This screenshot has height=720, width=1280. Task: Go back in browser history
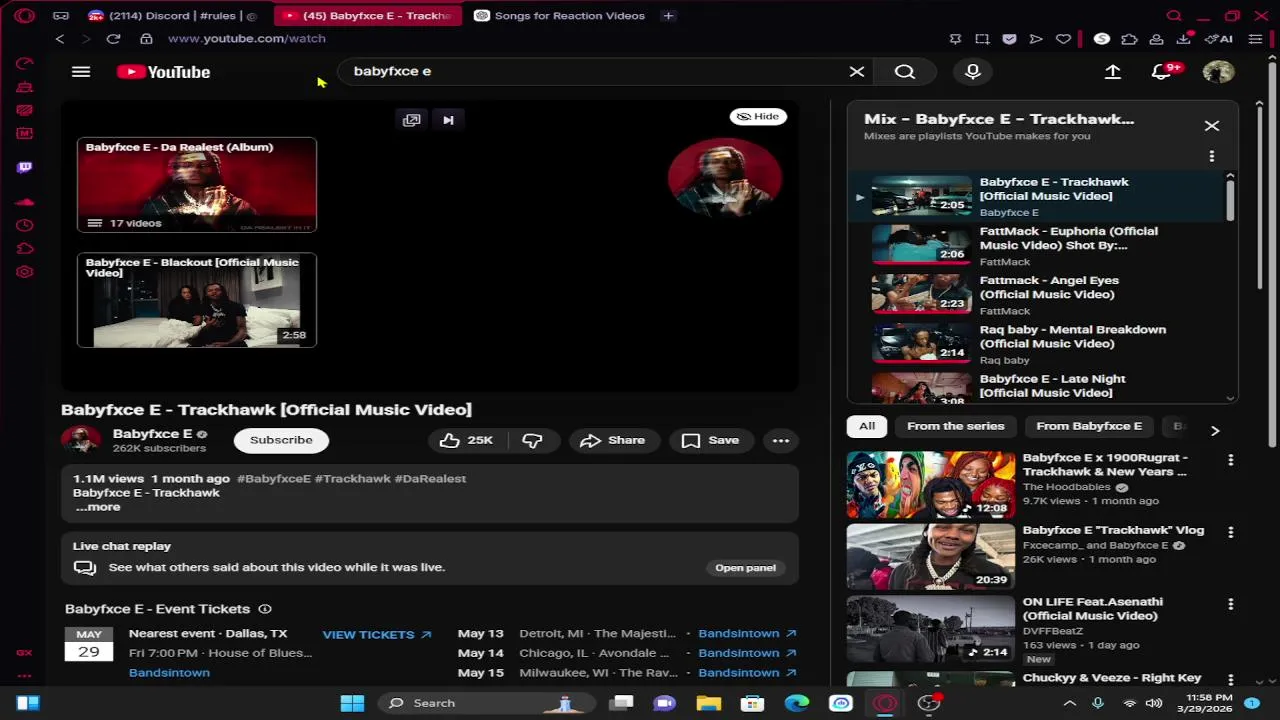coord(60,39)
